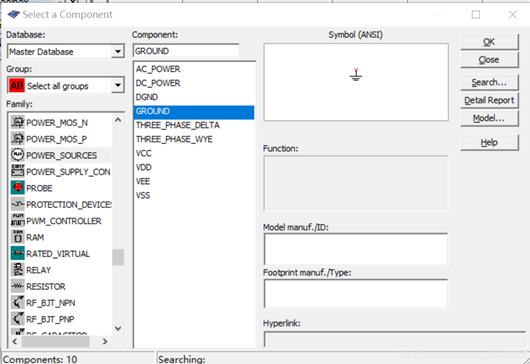Select the POWER_MOS_P family icon
Viewport: 530px width, 364px height.
coord(18,139)
